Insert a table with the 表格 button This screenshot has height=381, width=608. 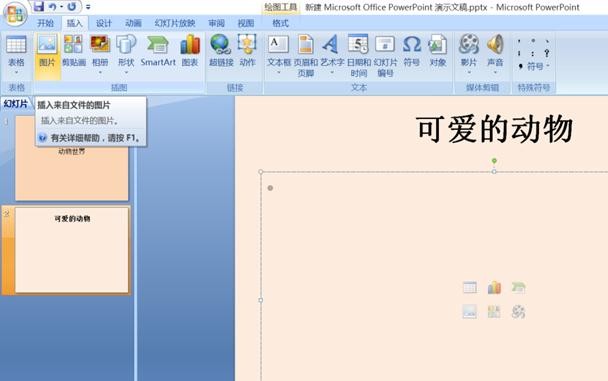(x=16, y=55)
